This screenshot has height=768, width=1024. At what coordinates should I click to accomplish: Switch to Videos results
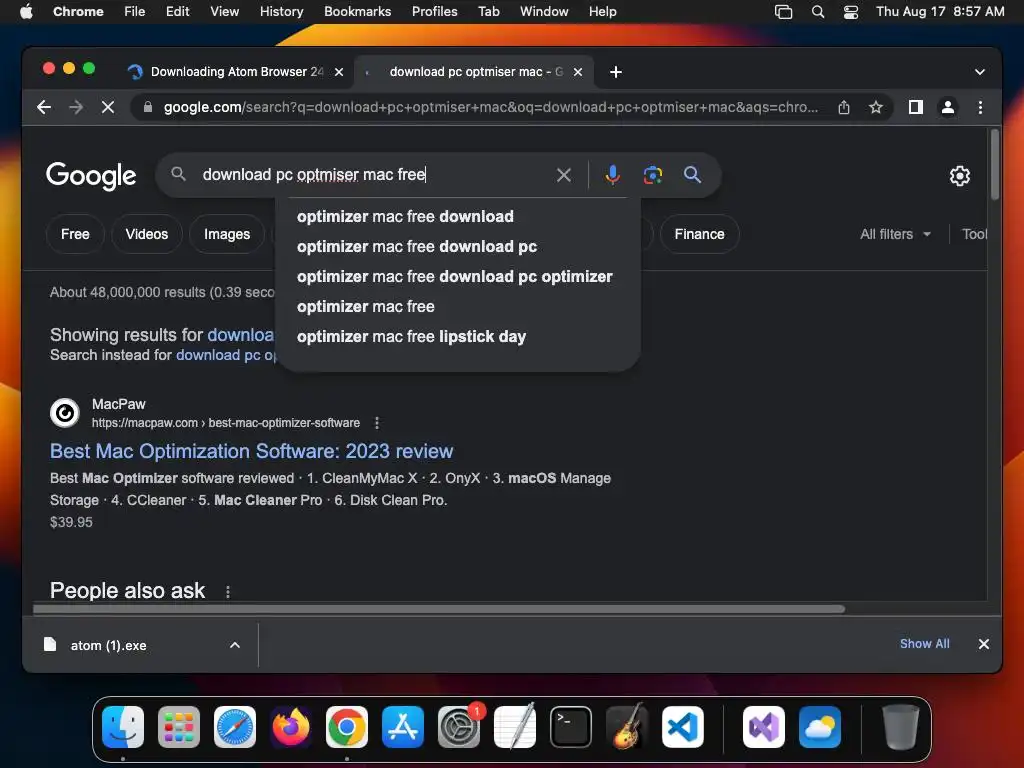(x=146, y=234)
